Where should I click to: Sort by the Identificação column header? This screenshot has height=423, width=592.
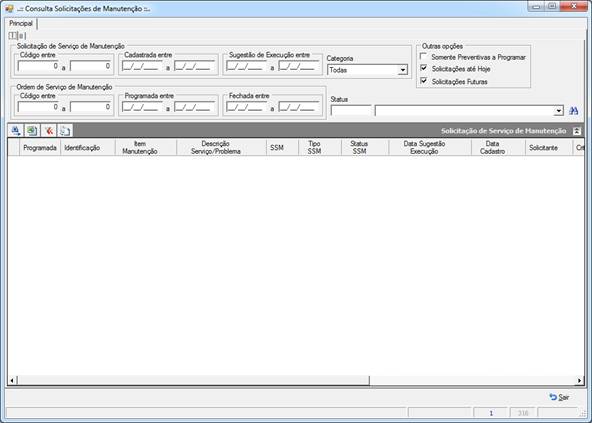(x=88, y=147)
